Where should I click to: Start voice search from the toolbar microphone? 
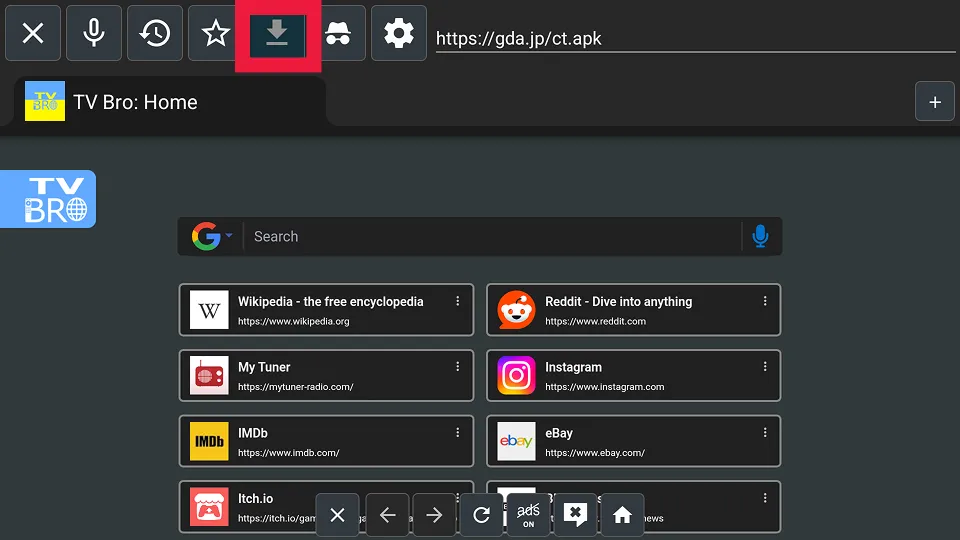94,33
